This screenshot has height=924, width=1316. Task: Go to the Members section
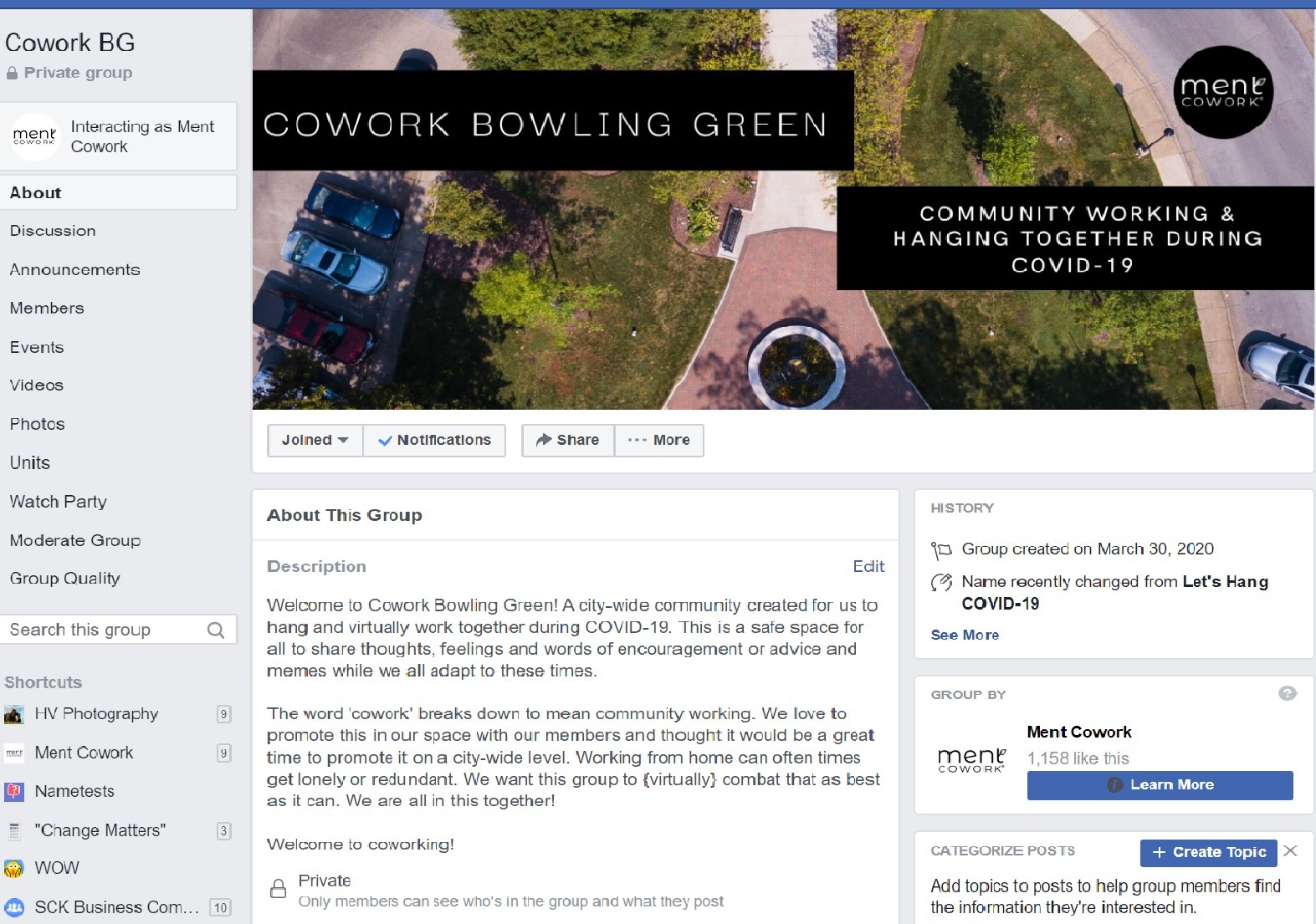[47, 309]
